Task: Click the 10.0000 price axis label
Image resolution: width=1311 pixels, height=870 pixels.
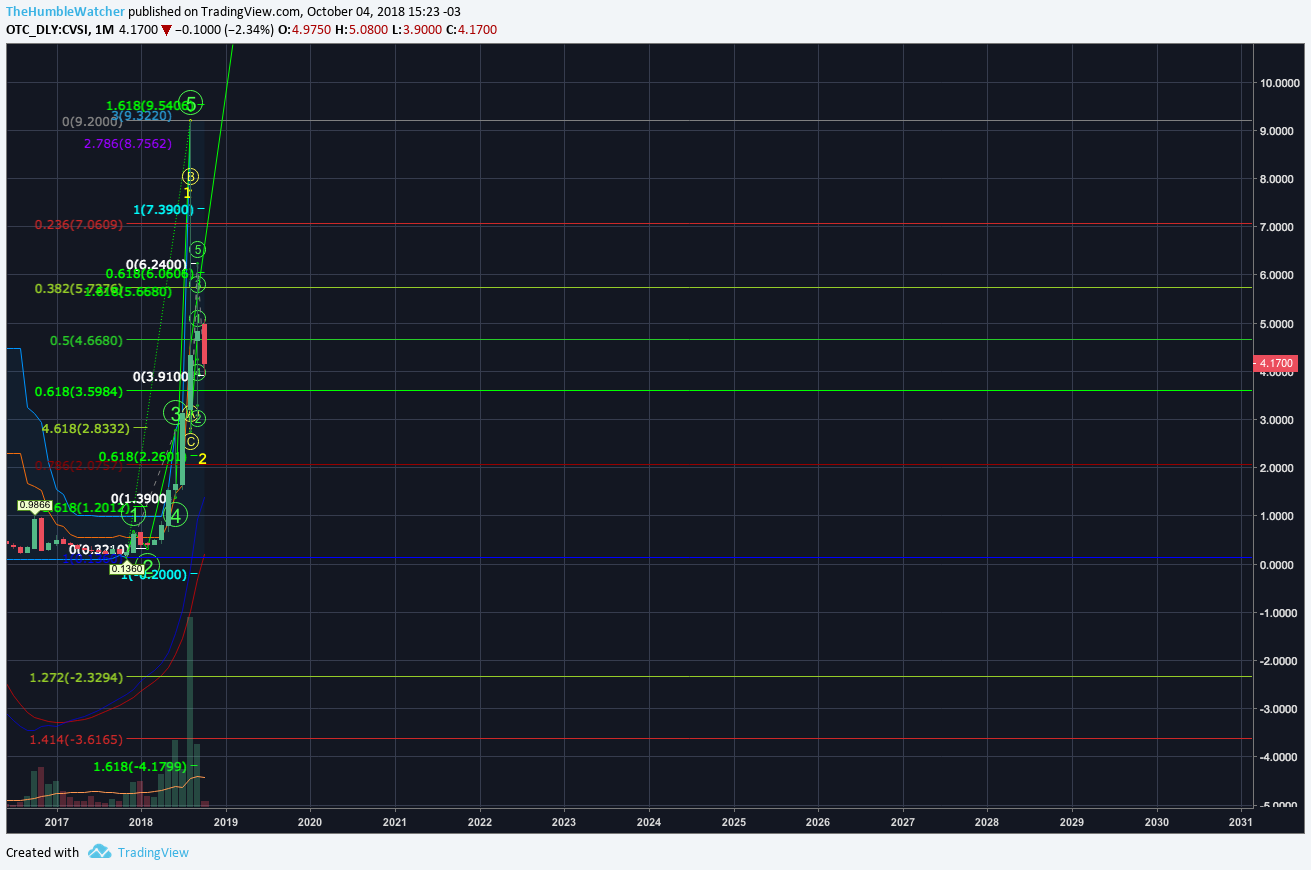Action: coord(1279,83)
